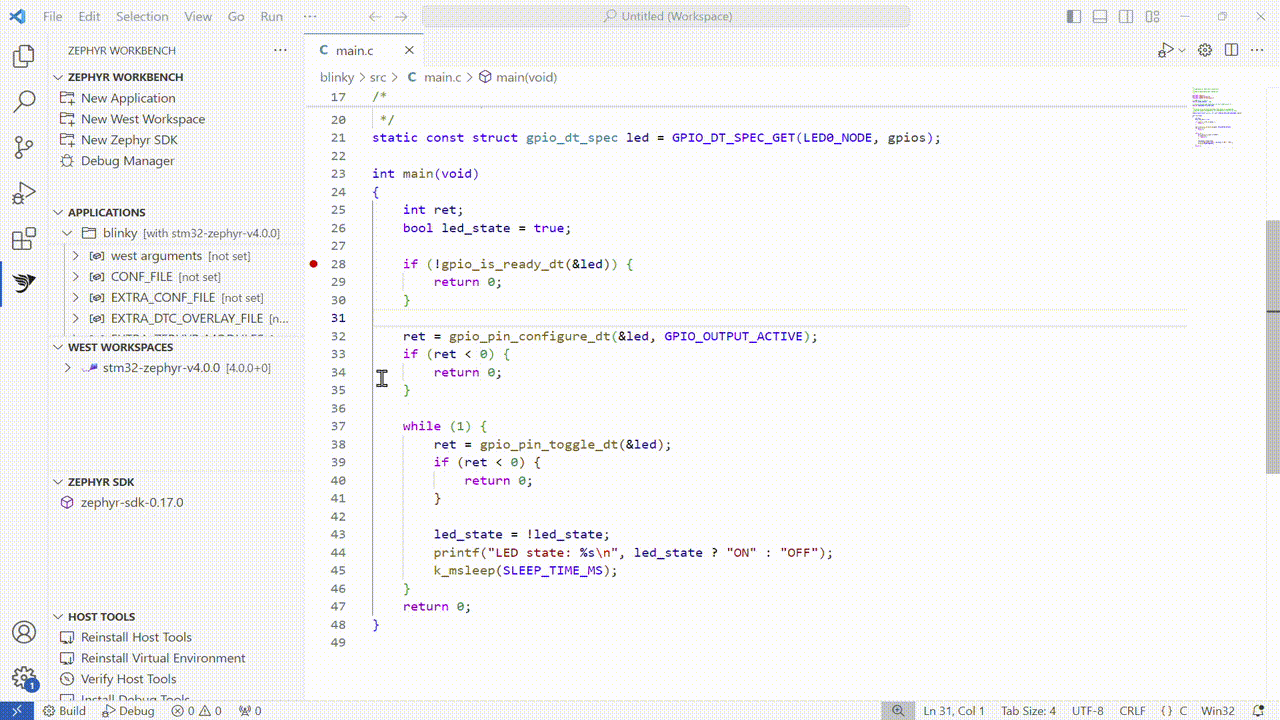This screenshot has width=1280, height=720.
Task: Click the Split Editor icon
Action: 1231,50
